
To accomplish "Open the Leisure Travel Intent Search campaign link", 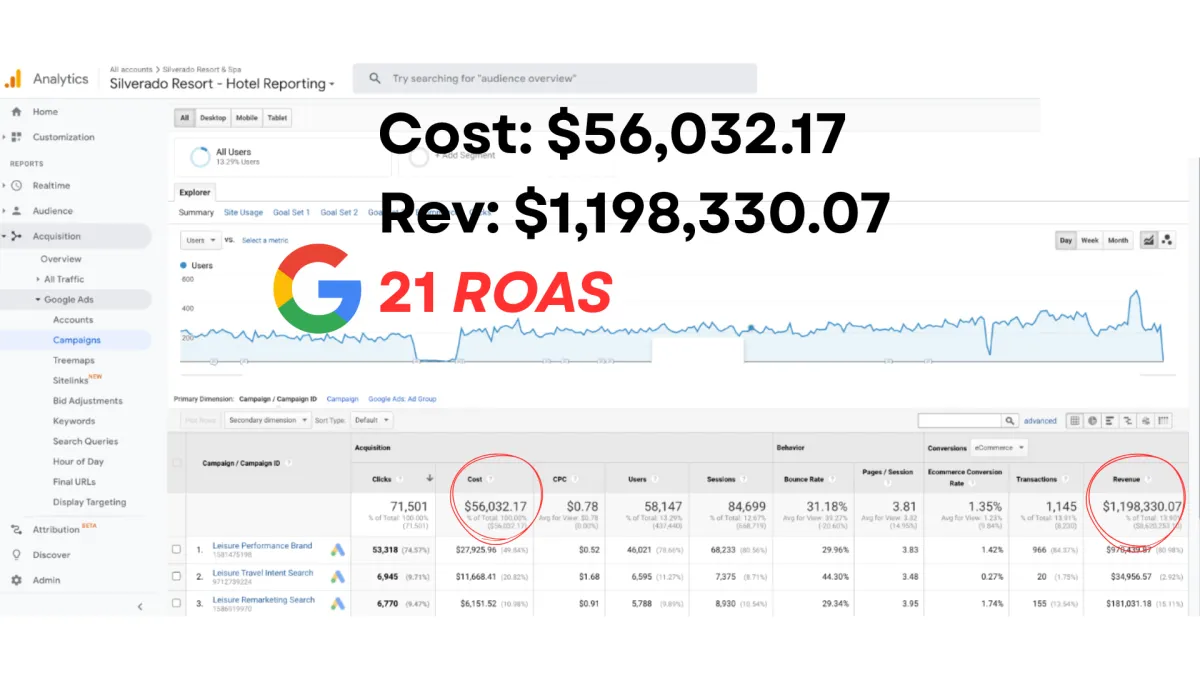I will [x=263, y=573].
